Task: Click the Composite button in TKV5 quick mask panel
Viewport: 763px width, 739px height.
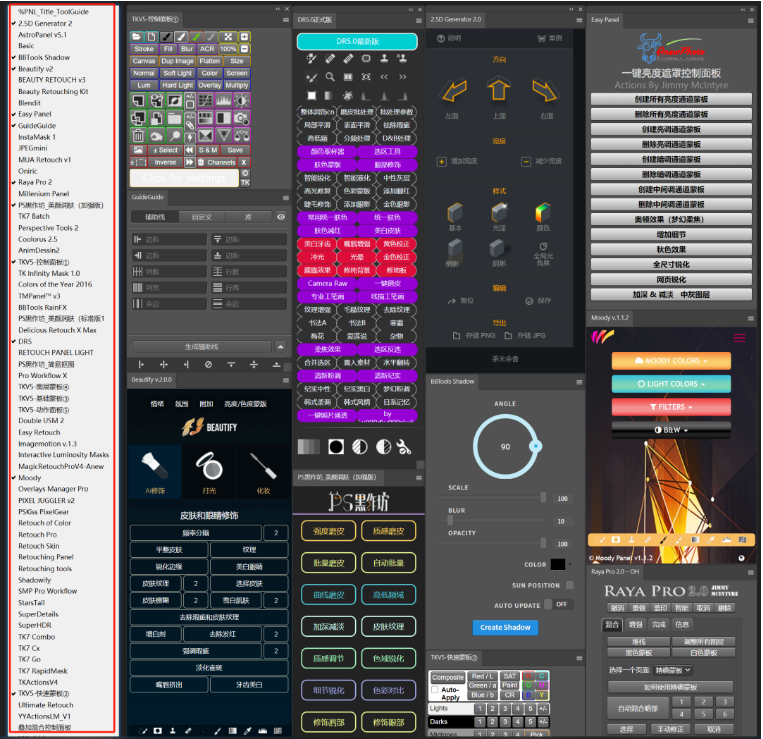Action: tap(448, 677)
